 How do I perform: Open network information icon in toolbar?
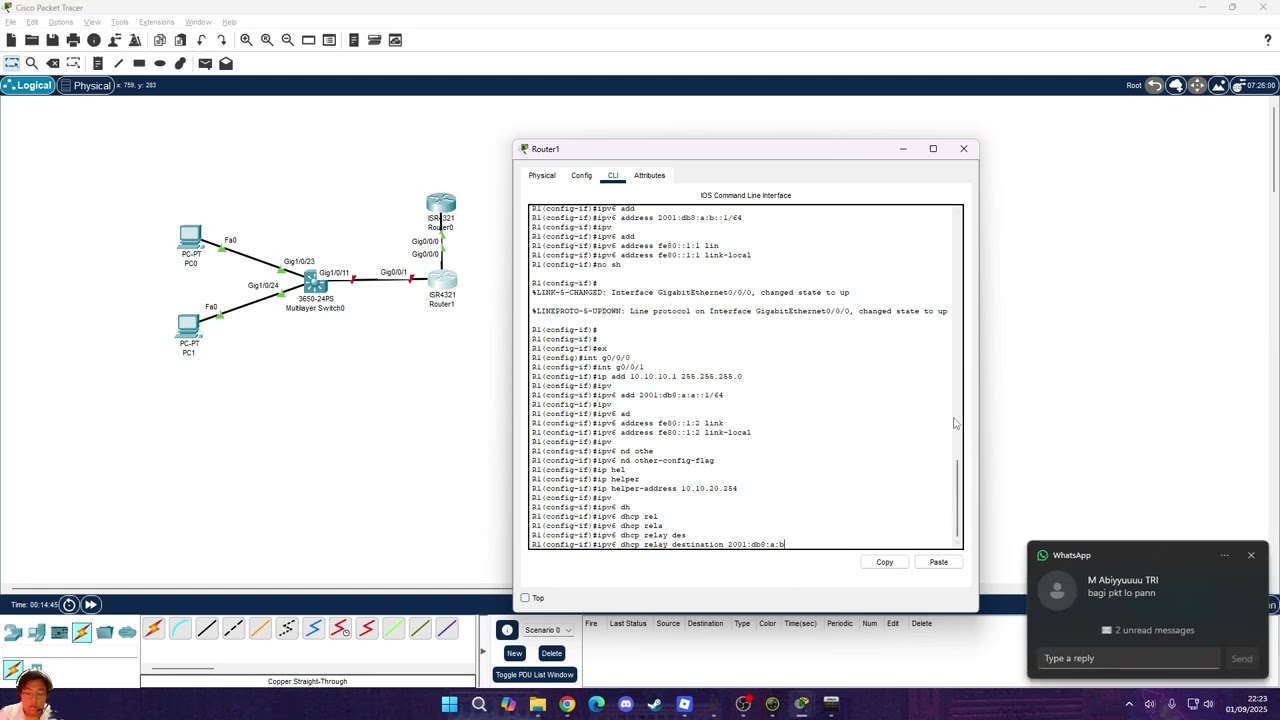tap(94, 40)
